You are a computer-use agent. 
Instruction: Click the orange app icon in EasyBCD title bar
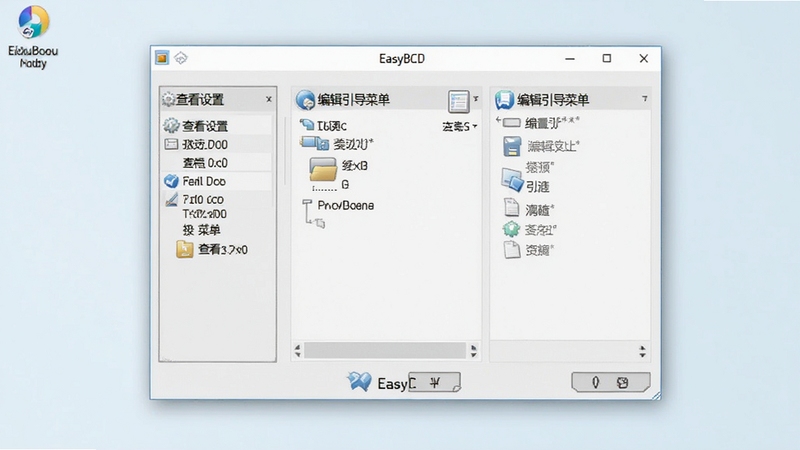(x=162, y=58)
